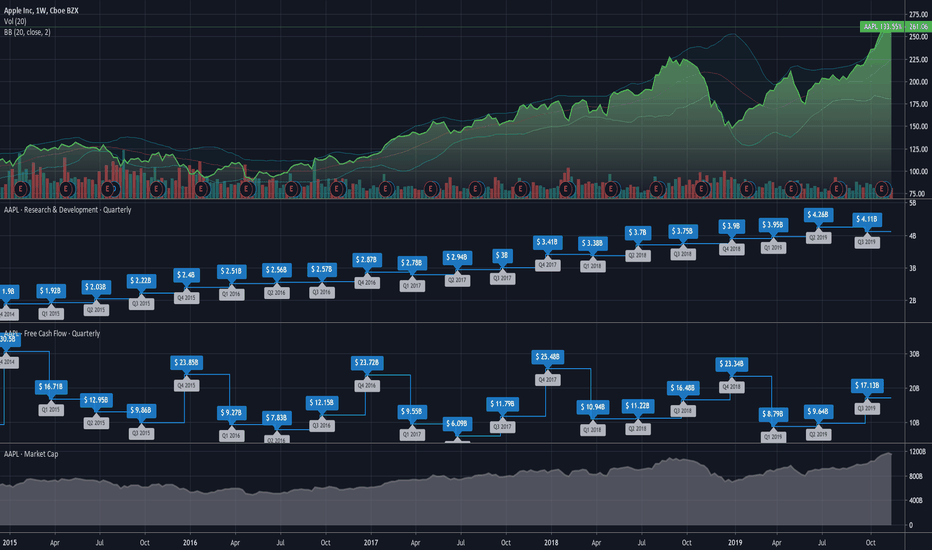
Task: Click the 1200B level on the market cap axis
Action: click(x=917, y=452)
